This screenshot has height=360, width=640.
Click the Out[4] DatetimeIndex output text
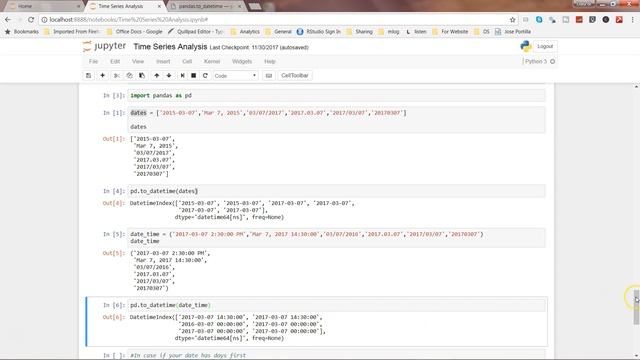pos(242,210)
